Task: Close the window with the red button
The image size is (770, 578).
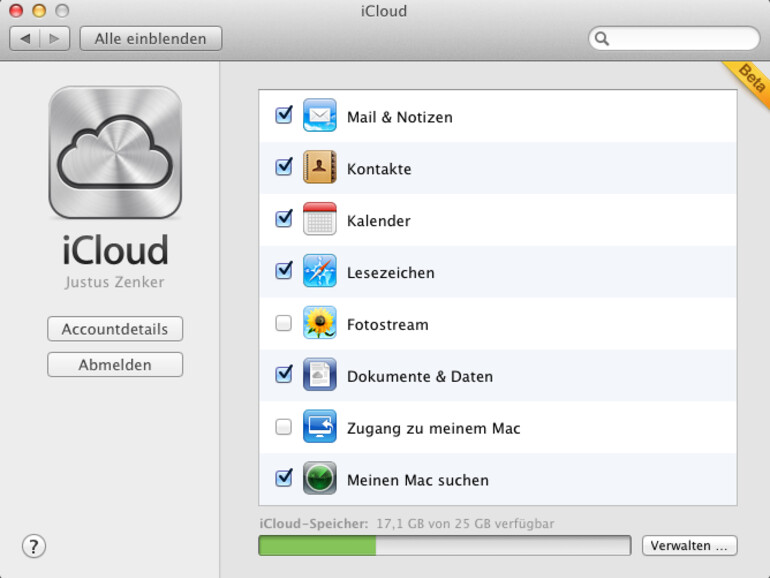Action: [16, 10]
